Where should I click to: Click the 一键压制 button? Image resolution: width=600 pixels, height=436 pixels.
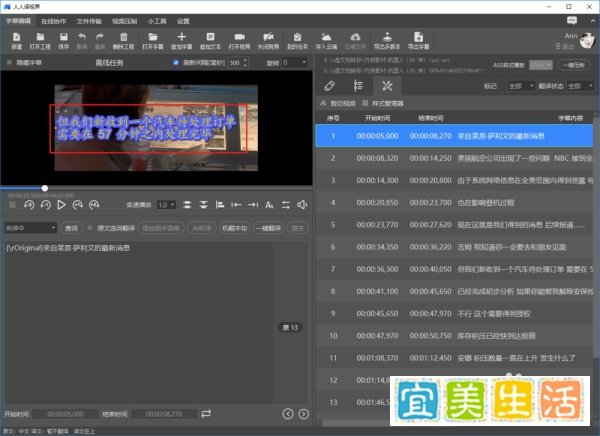coord(574,65)
